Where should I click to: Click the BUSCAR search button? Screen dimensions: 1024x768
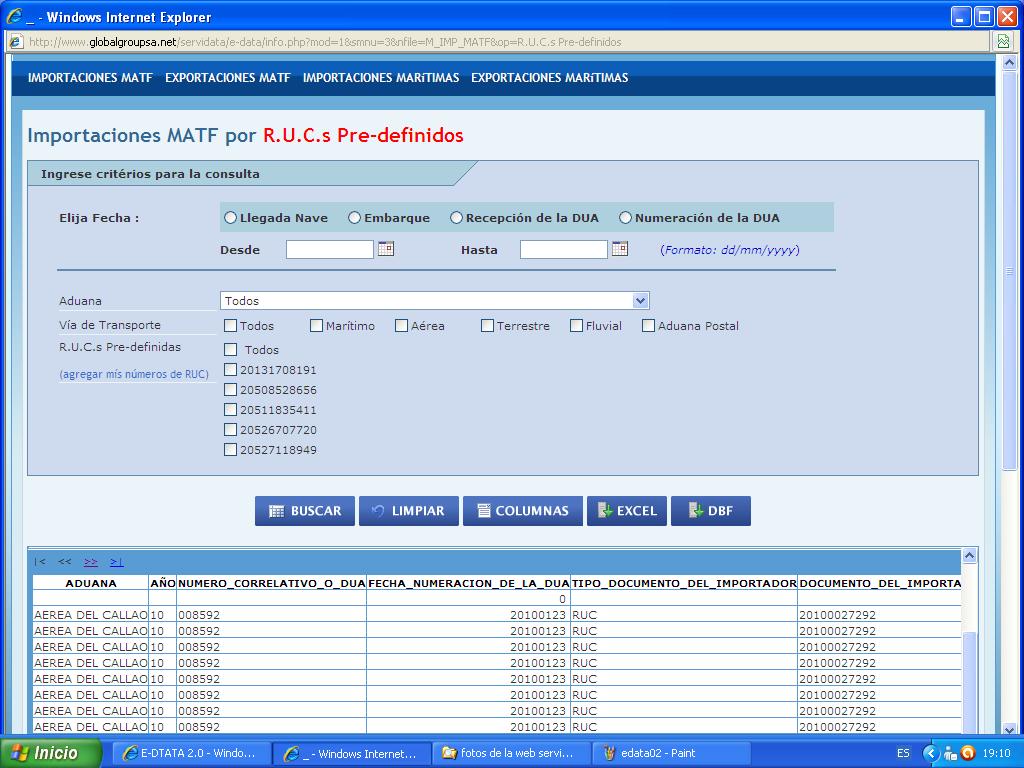click(305, 511)
